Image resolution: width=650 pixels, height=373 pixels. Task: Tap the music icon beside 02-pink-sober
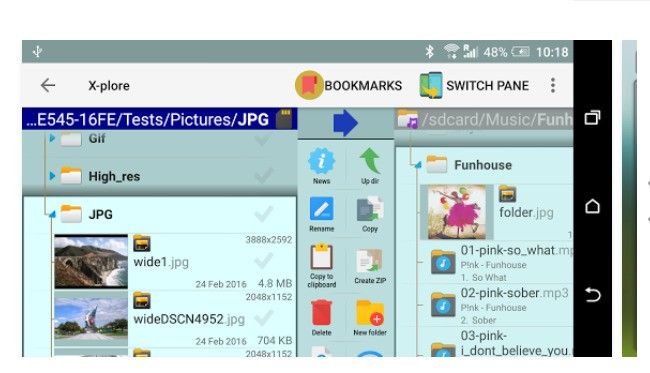pos(443,305)
